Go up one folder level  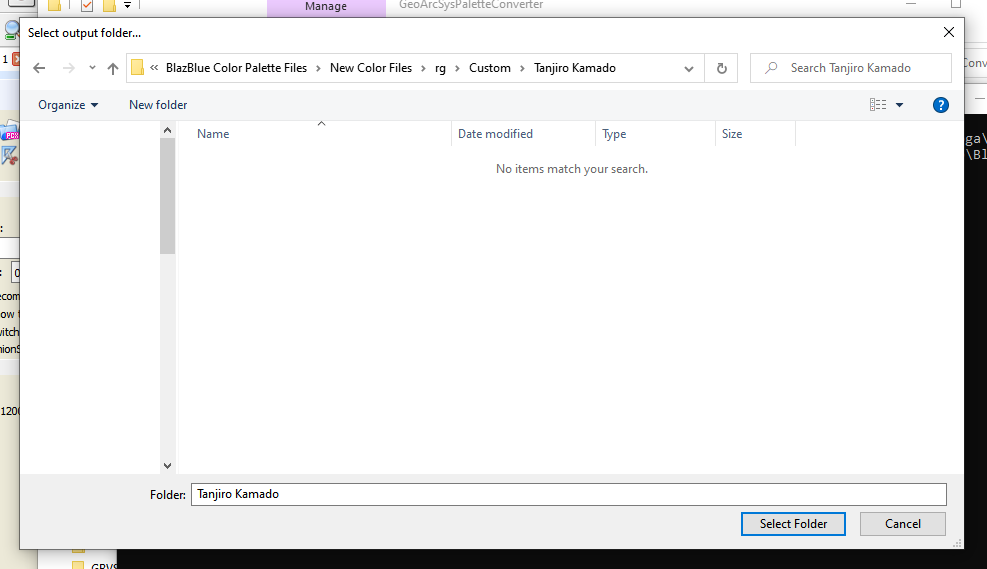tap(113, 68)
